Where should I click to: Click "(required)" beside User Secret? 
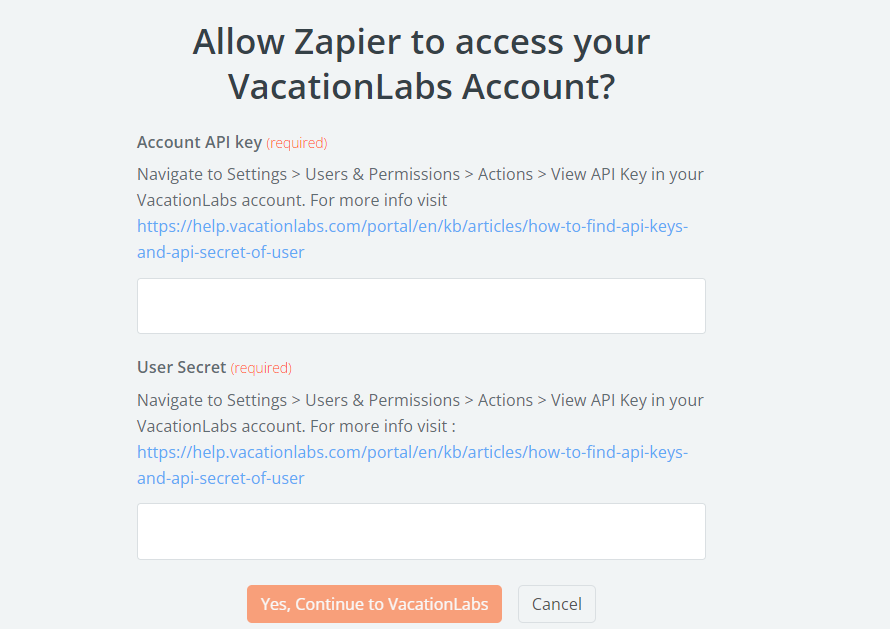pyautogui.click(x=261, y=368)
